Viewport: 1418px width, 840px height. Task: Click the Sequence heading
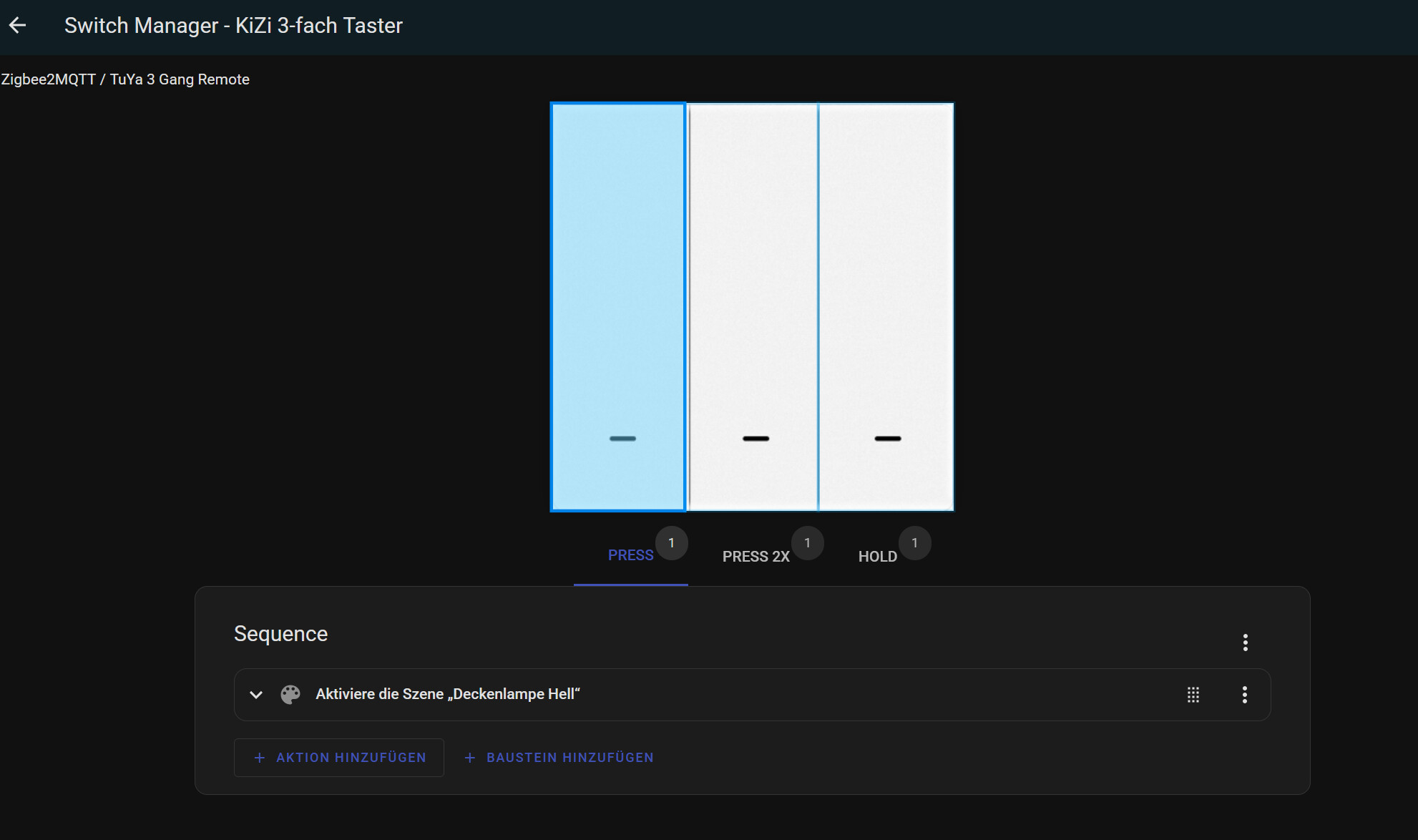280,634
